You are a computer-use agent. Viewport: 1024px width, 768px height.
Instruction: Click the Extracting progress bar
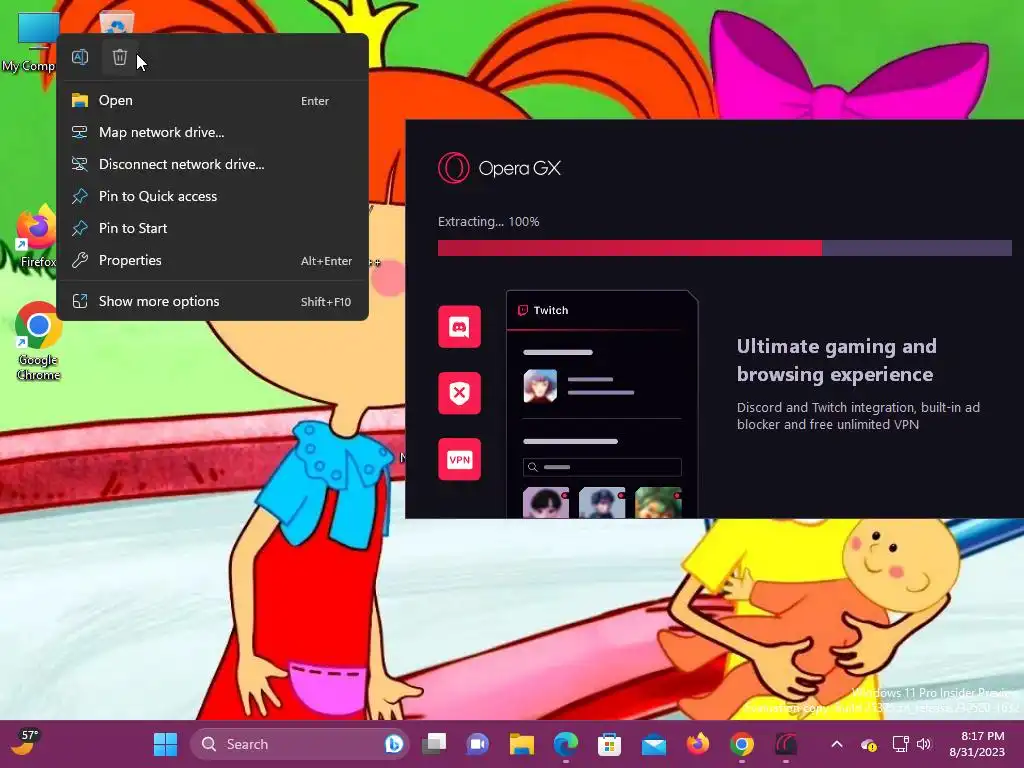pyautogui.click(x=724, y=248)
